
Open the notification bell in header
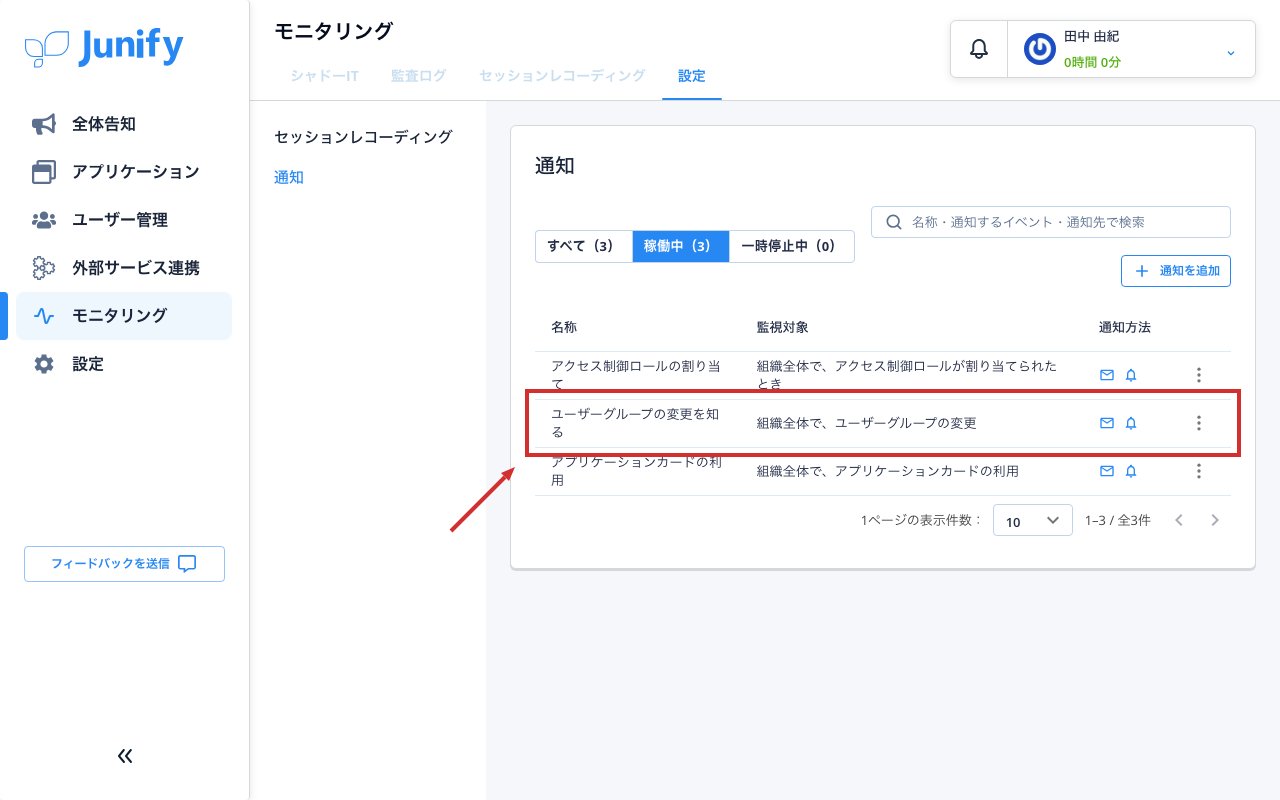[x=979, y=48]
